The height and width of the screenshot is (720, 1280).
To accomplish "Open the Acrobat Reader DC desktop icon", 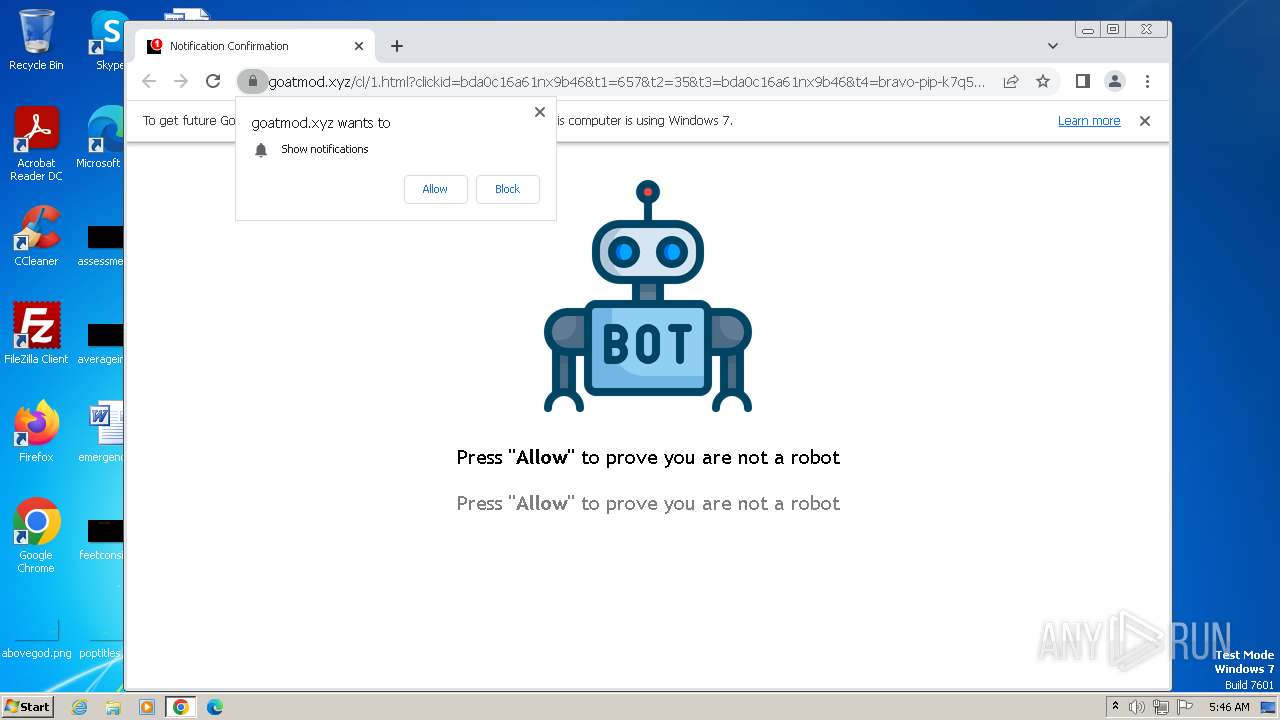I will 36,144.
